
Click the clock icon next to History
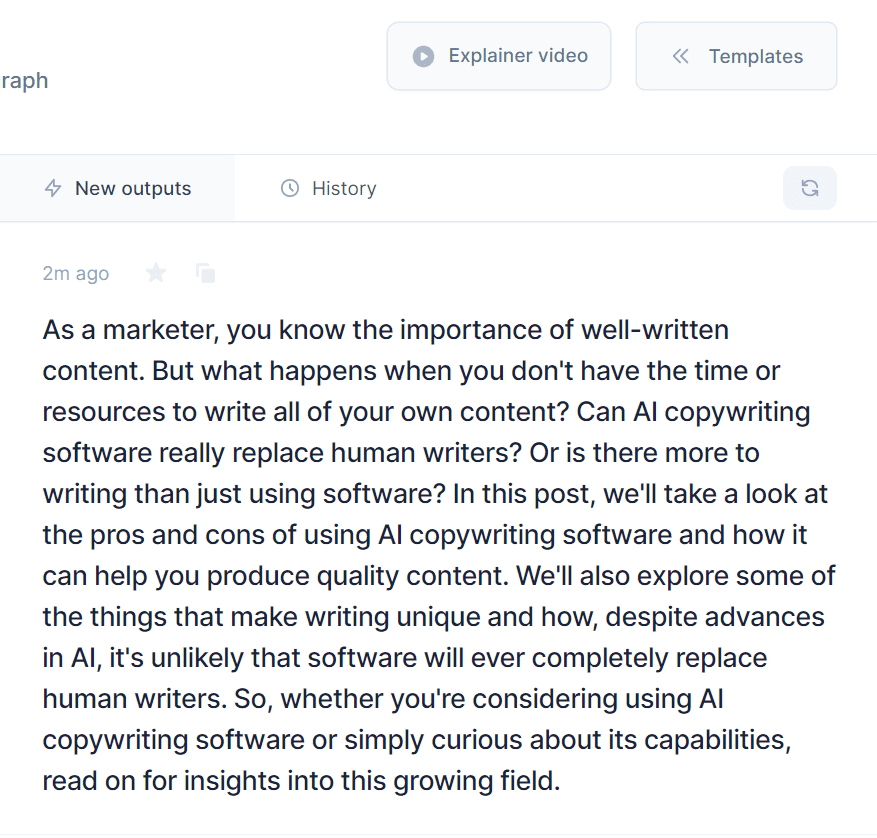[290, 188]
